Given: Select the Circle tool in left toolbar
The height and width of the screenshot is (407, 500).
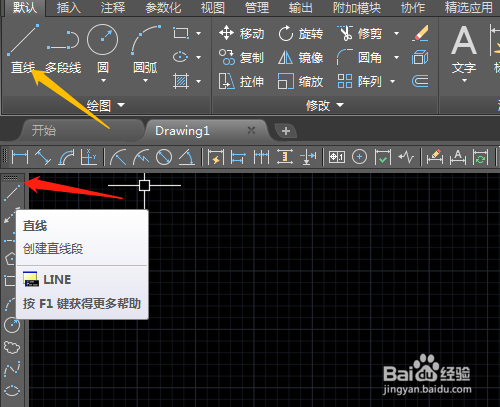Looking at the screenshot, I should 12,325.
